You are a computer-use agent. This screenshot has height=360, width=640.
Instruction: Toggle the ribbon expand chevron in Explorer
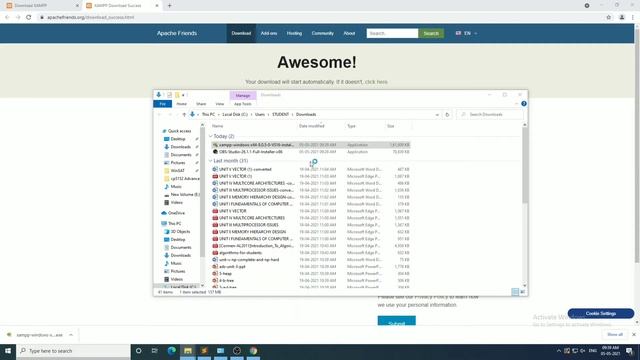coord(516,104)
